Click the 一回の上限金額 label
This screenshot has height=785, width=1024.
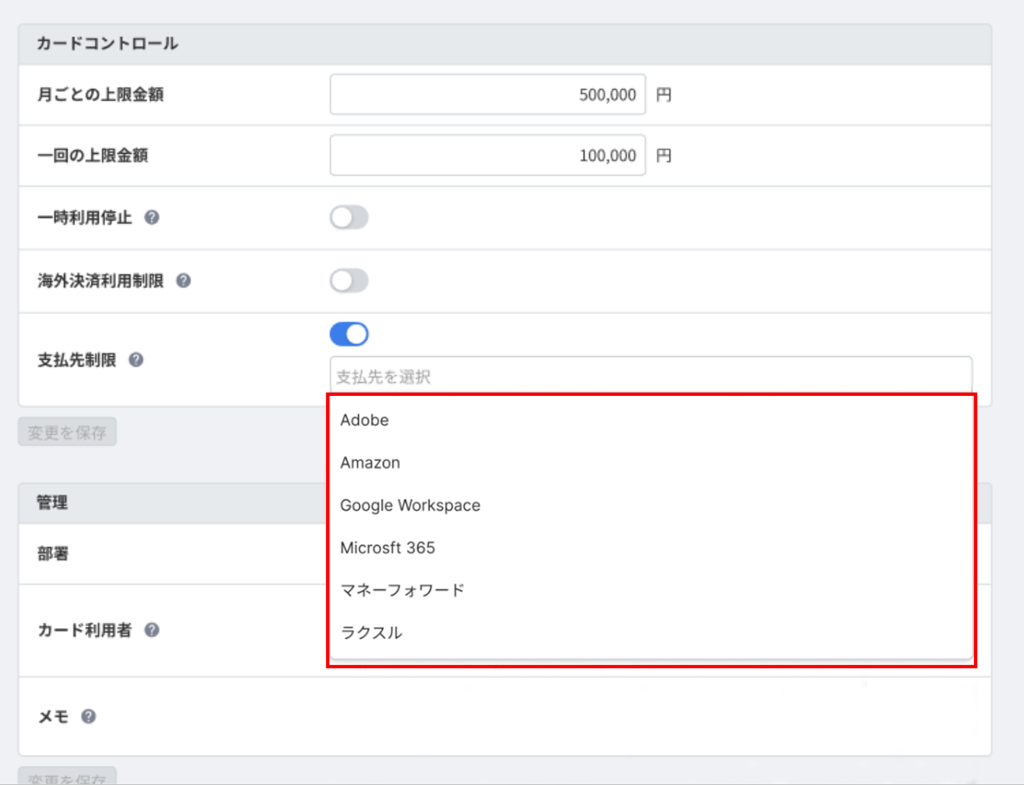pos(93,155)
